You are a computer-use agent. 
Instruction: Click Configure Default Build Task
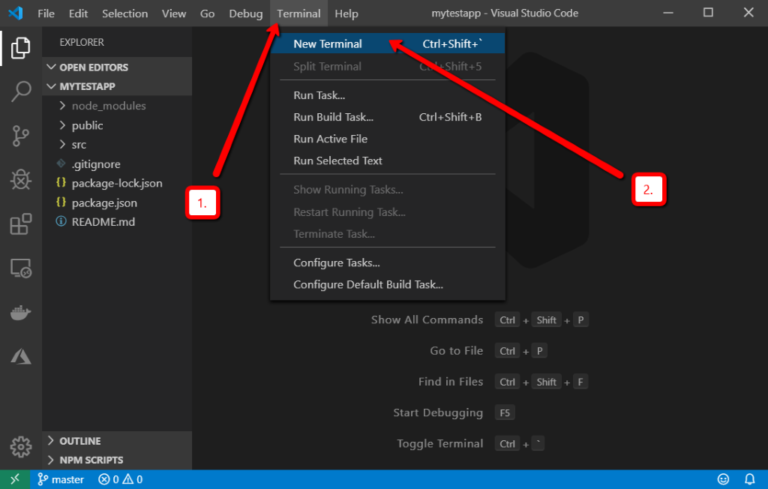click(367, 285)
